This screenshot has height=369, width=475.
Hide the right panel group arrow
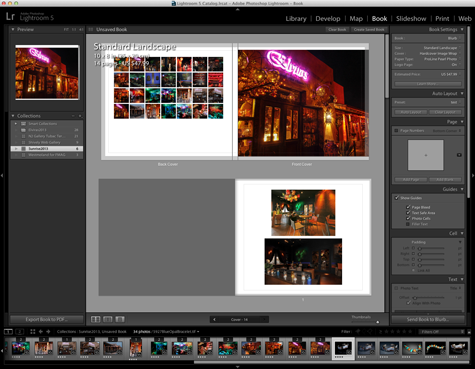coord(473,175)
